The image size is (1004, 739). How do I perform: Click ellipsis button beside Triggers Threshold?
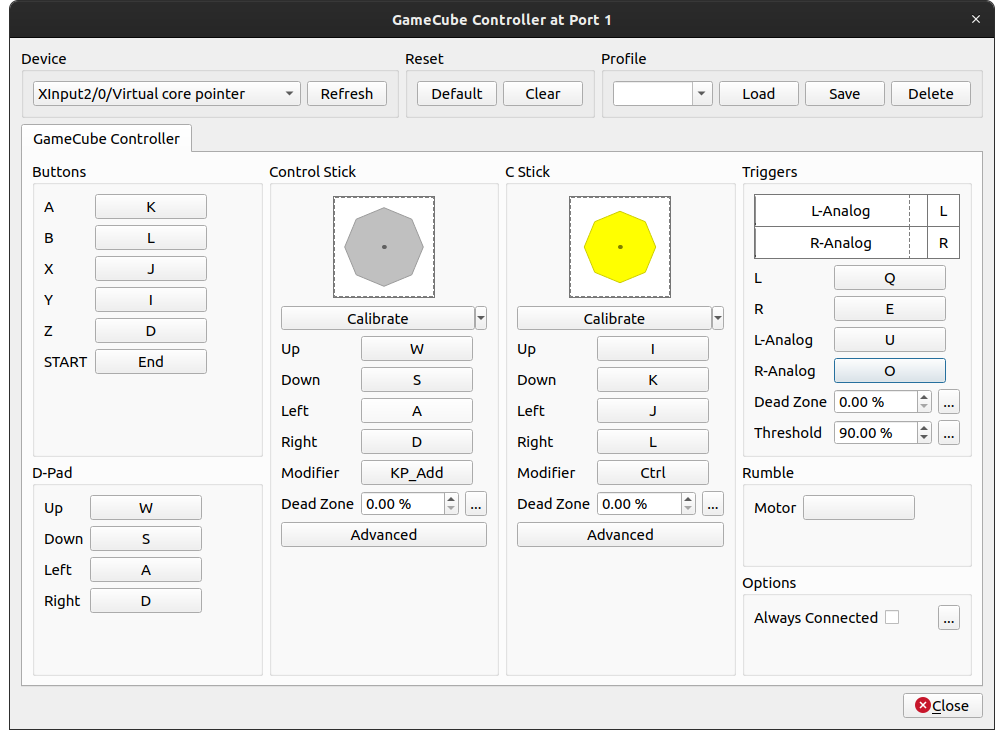coord(949,433)
